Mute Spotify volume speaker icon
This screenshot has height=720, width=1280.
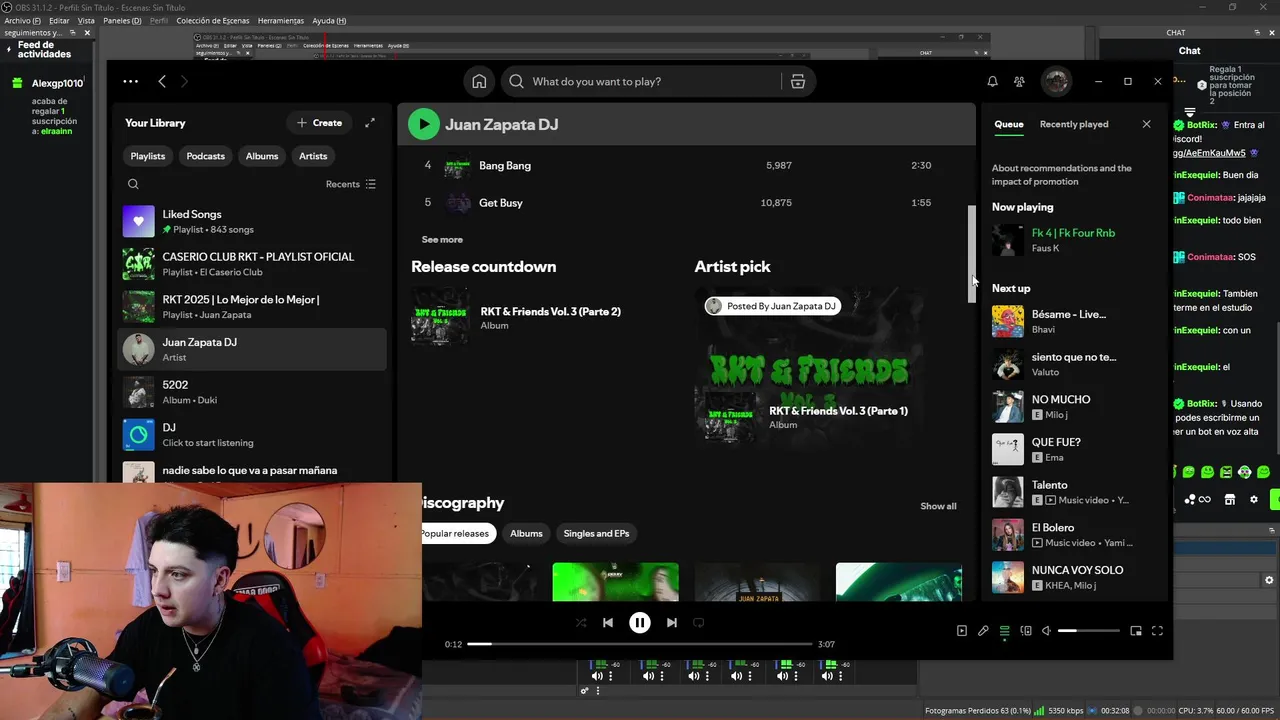pyautogui.click(x=1046, y=631)
